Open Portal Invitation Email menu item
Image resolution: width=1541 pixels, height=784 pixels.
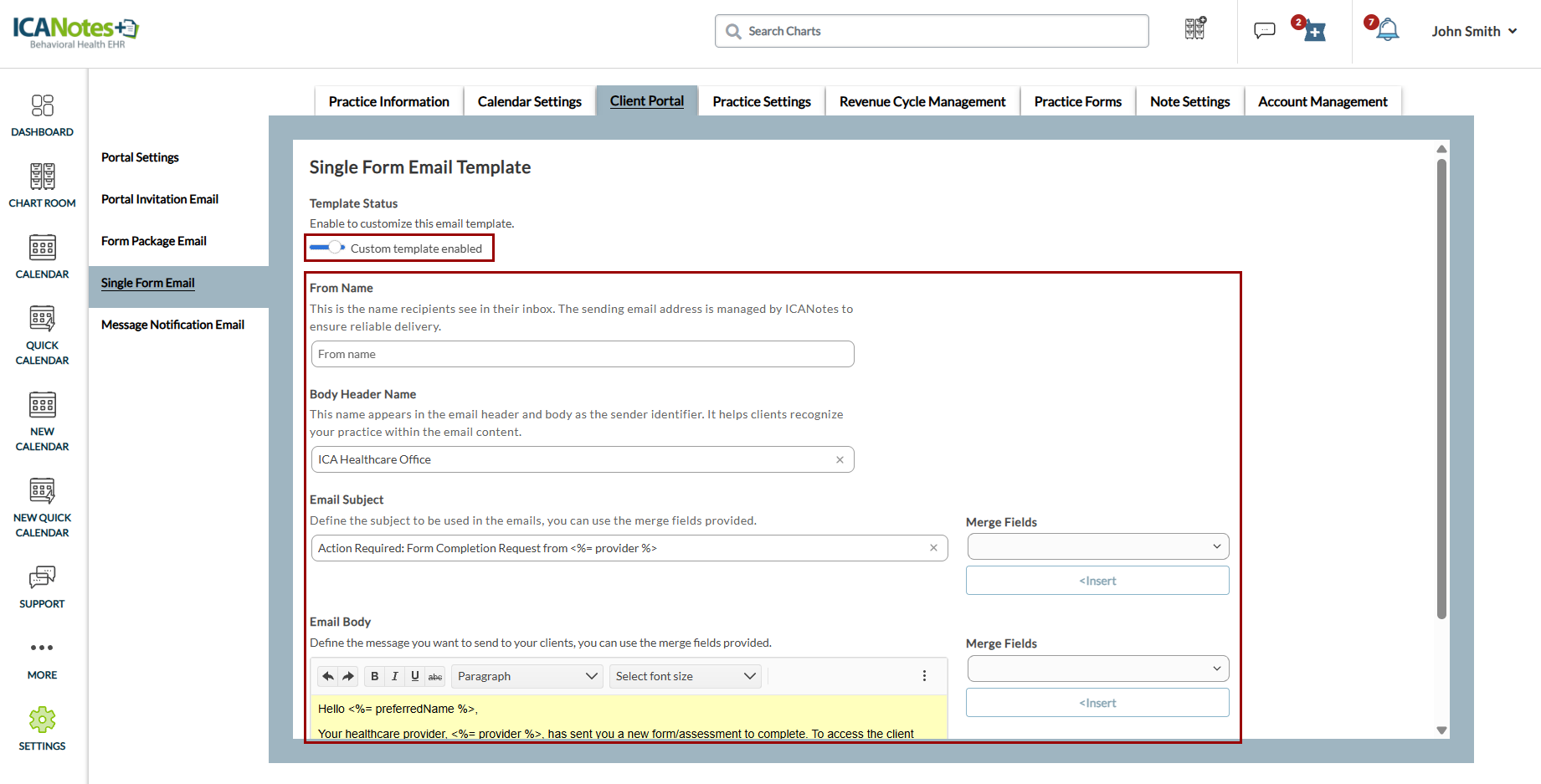point(160,199)
